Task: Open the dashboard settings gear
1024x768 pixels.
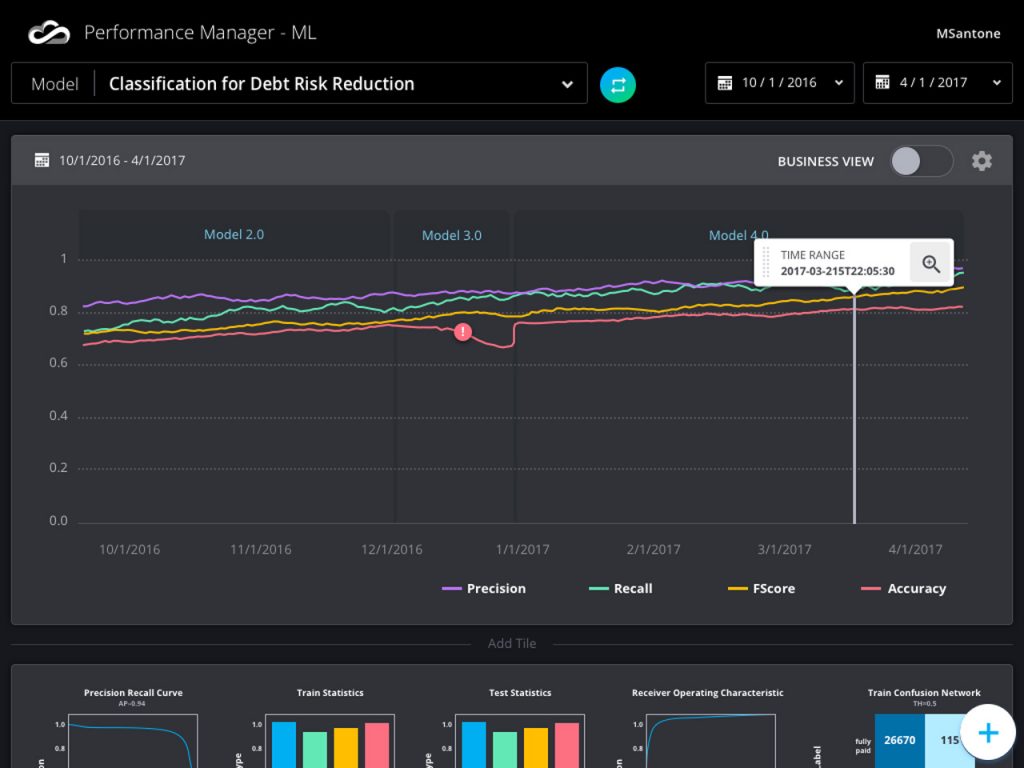Action: click(982, 160)
